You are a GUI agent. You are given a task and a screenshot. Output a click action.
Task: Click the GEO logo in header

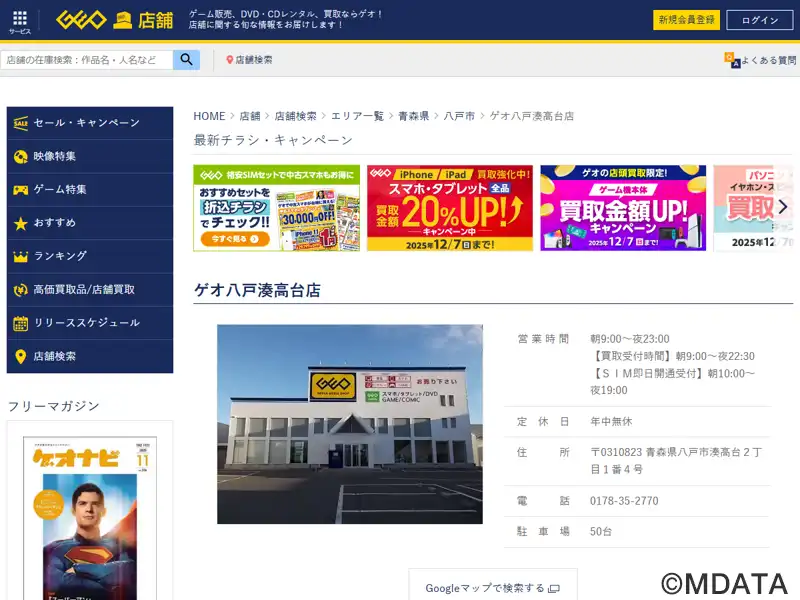click(x=81, y=20)
